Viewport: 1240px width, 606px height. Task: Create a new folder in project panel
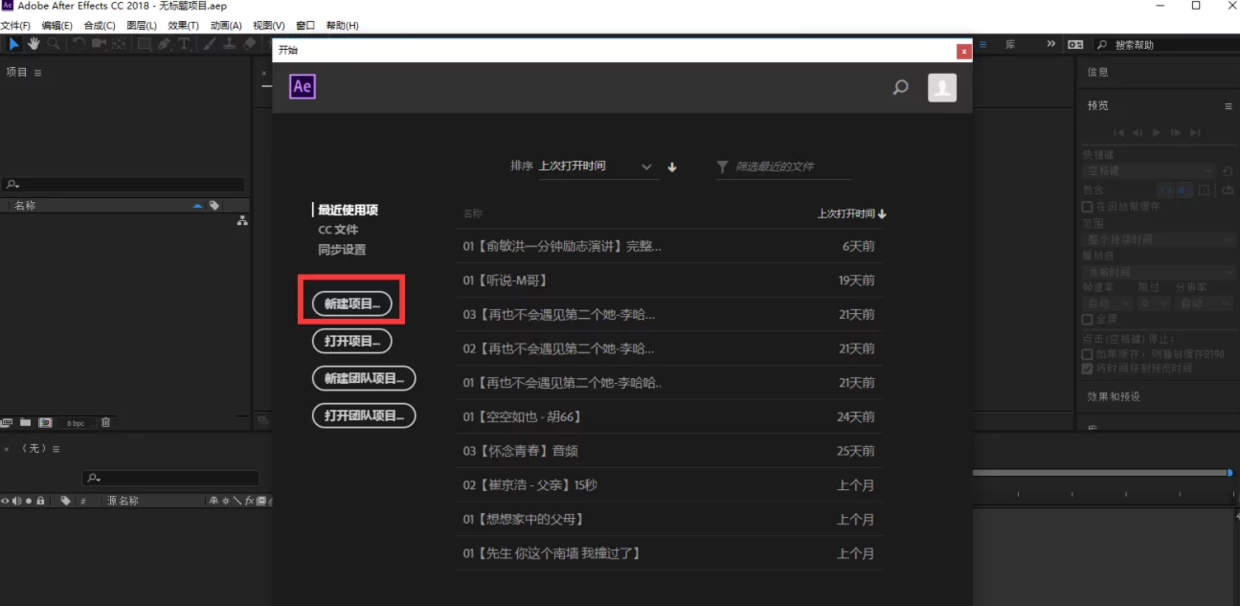click(26, 423)
